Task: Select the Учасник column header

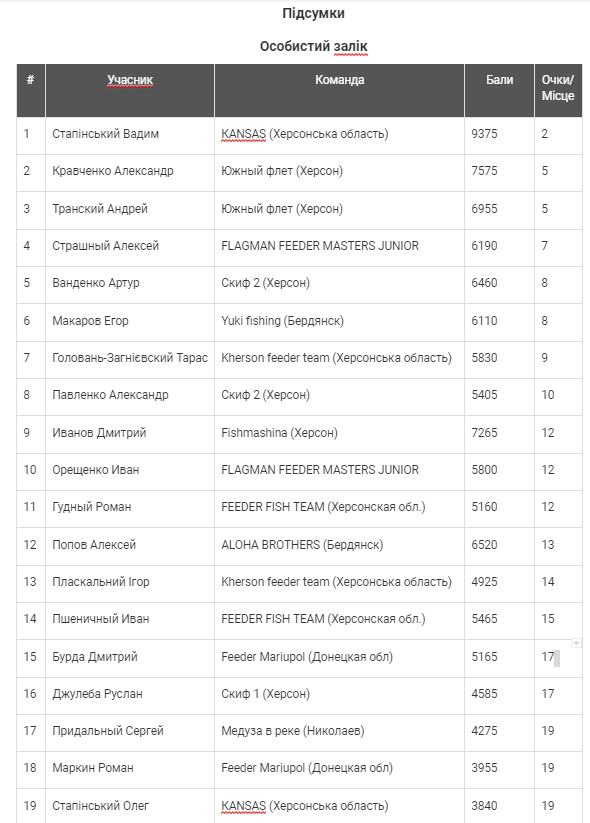Action: click(130, 90)
